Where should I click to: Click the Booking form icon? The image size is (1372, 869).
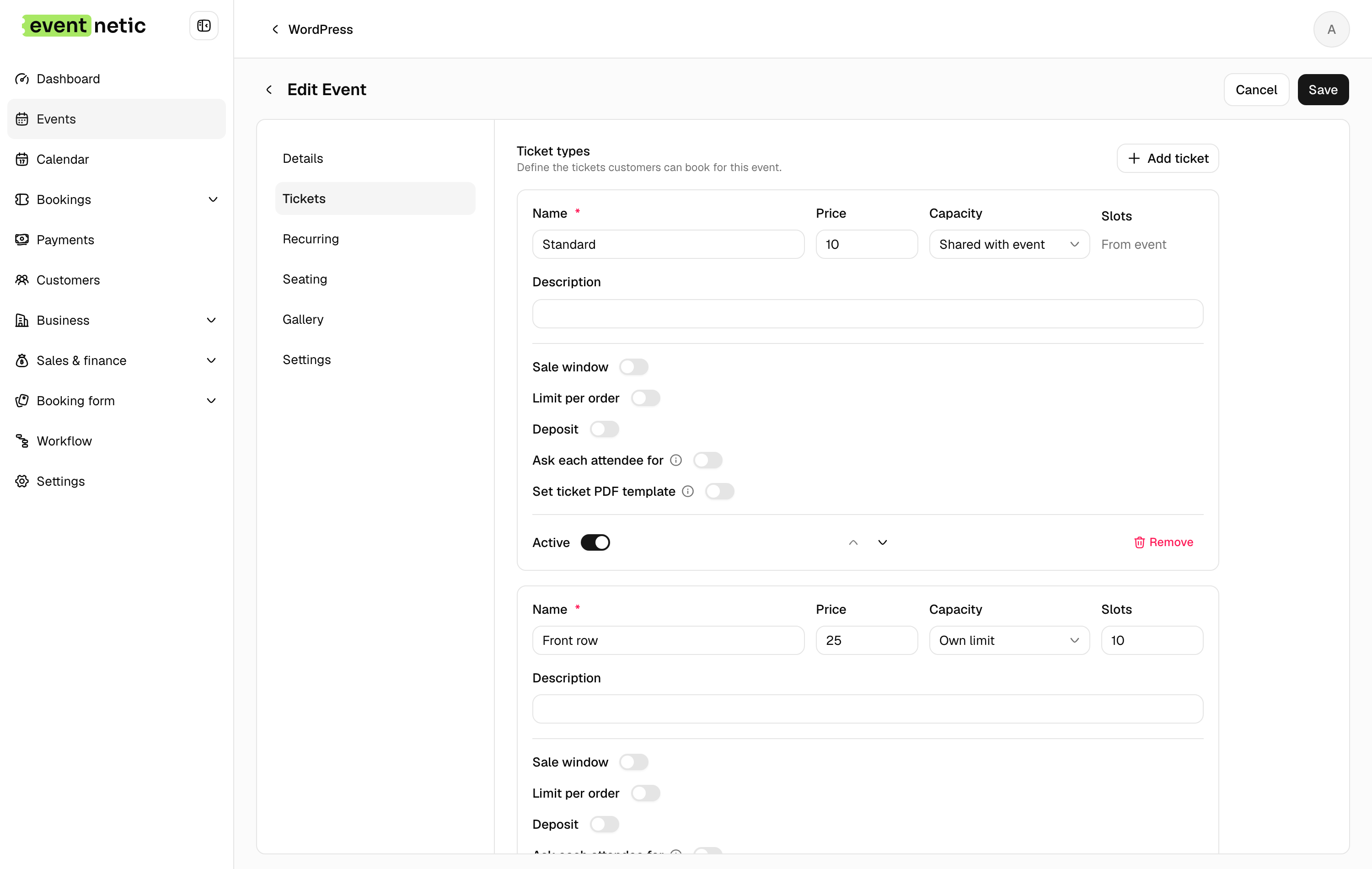coord(21,401)
